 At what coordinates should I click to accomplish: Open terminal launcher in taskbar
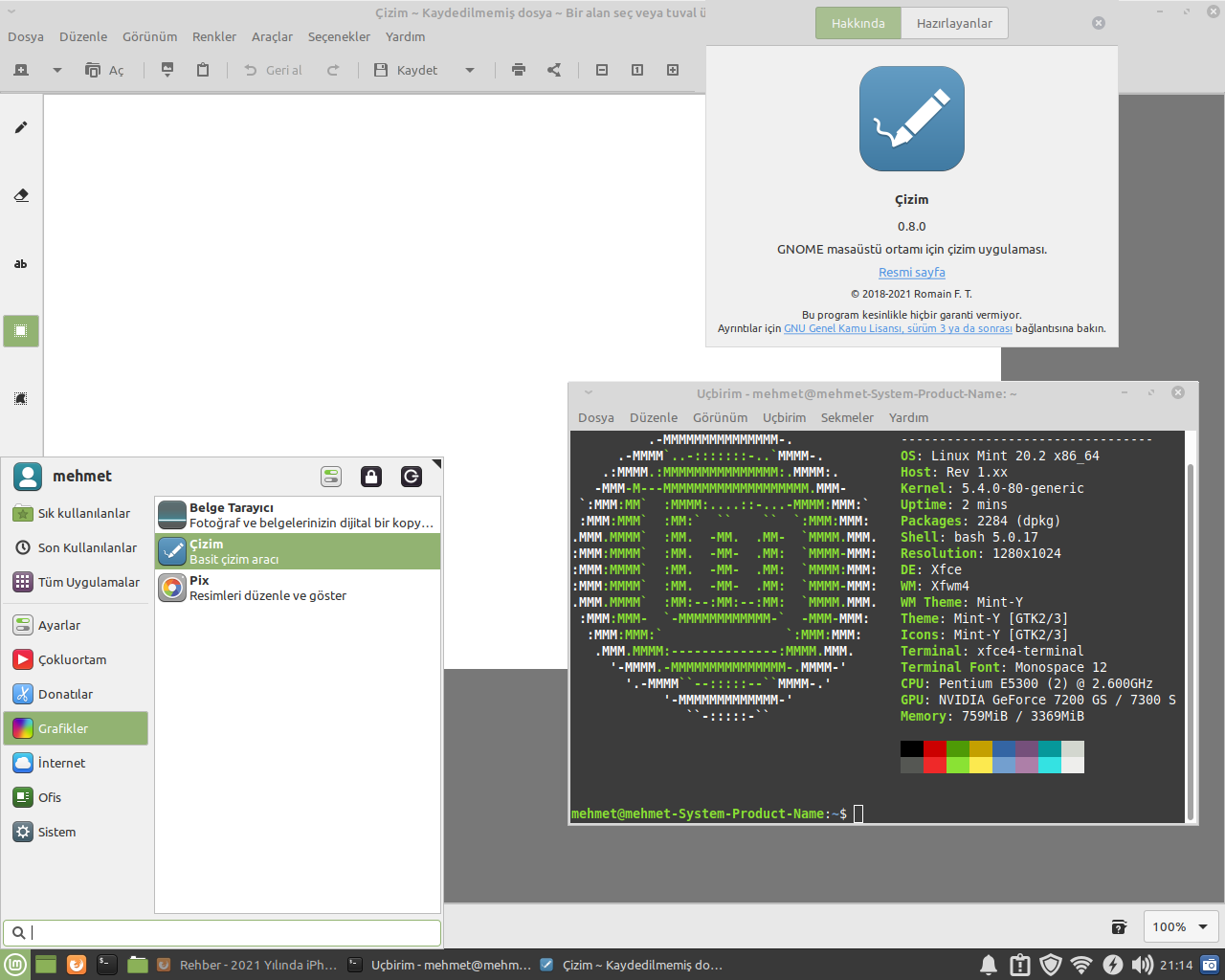point(107,965)
